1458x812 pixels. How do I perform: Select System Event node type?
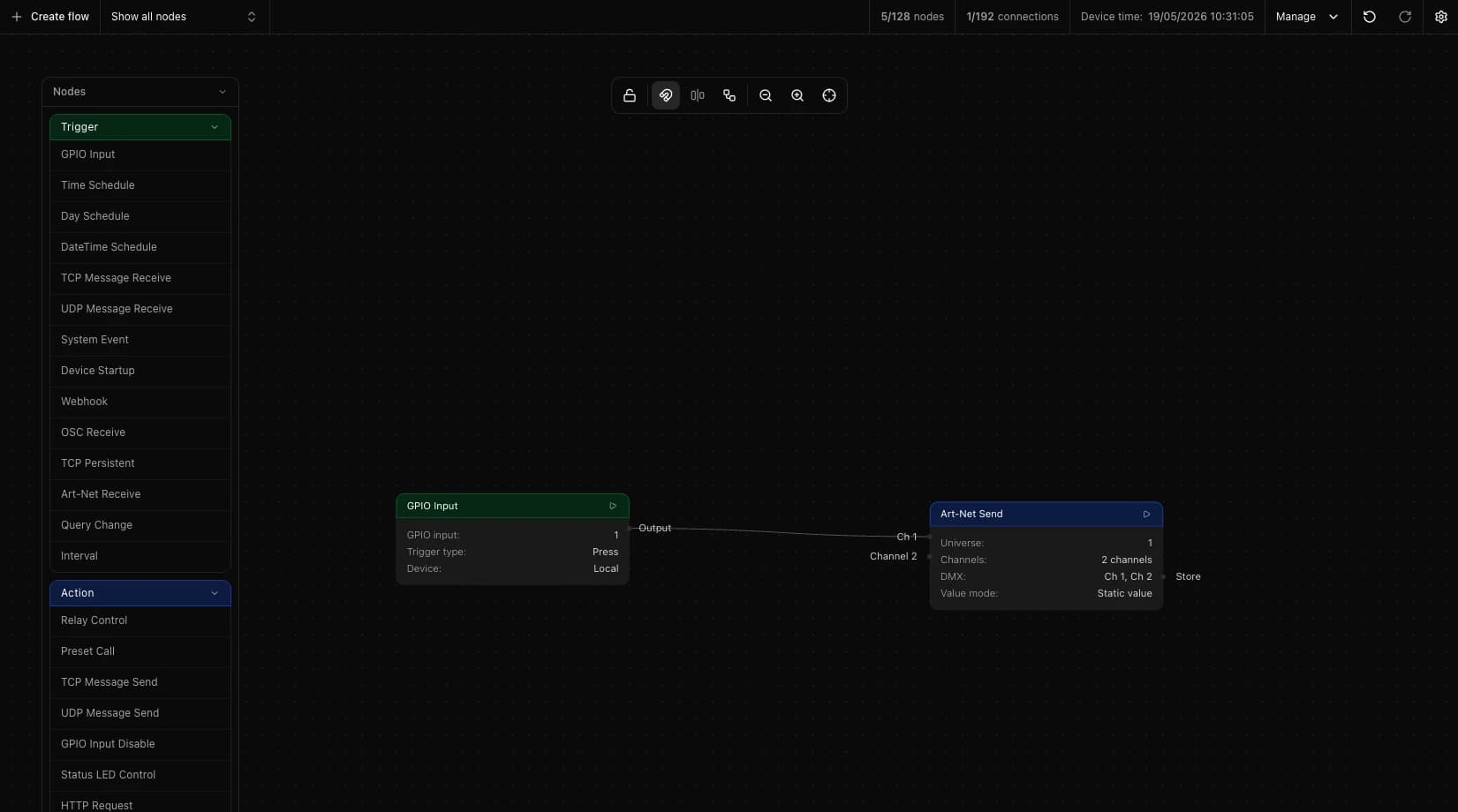pyautogui.click(x=140, y=340)
